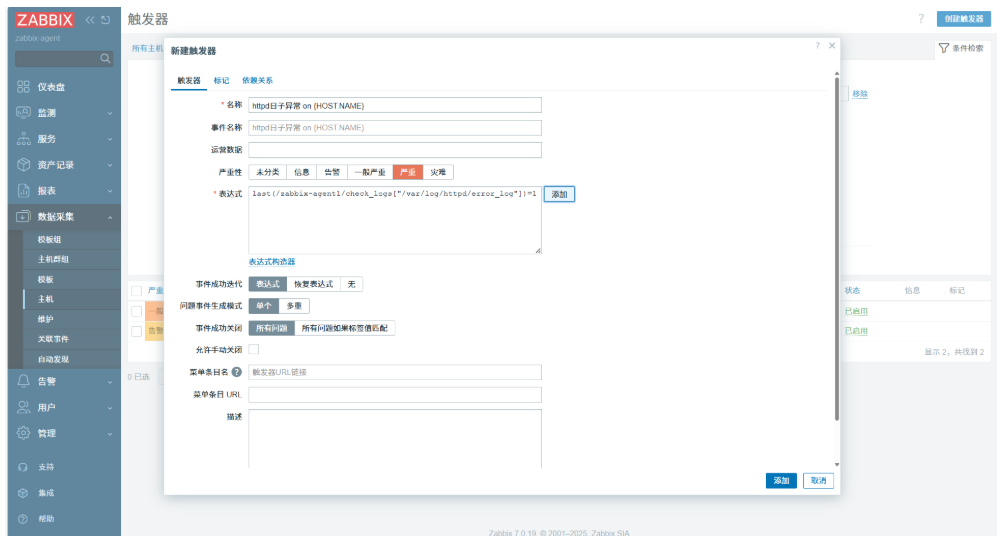Click the 条件检索 filter funnel icon

[944, 48]
